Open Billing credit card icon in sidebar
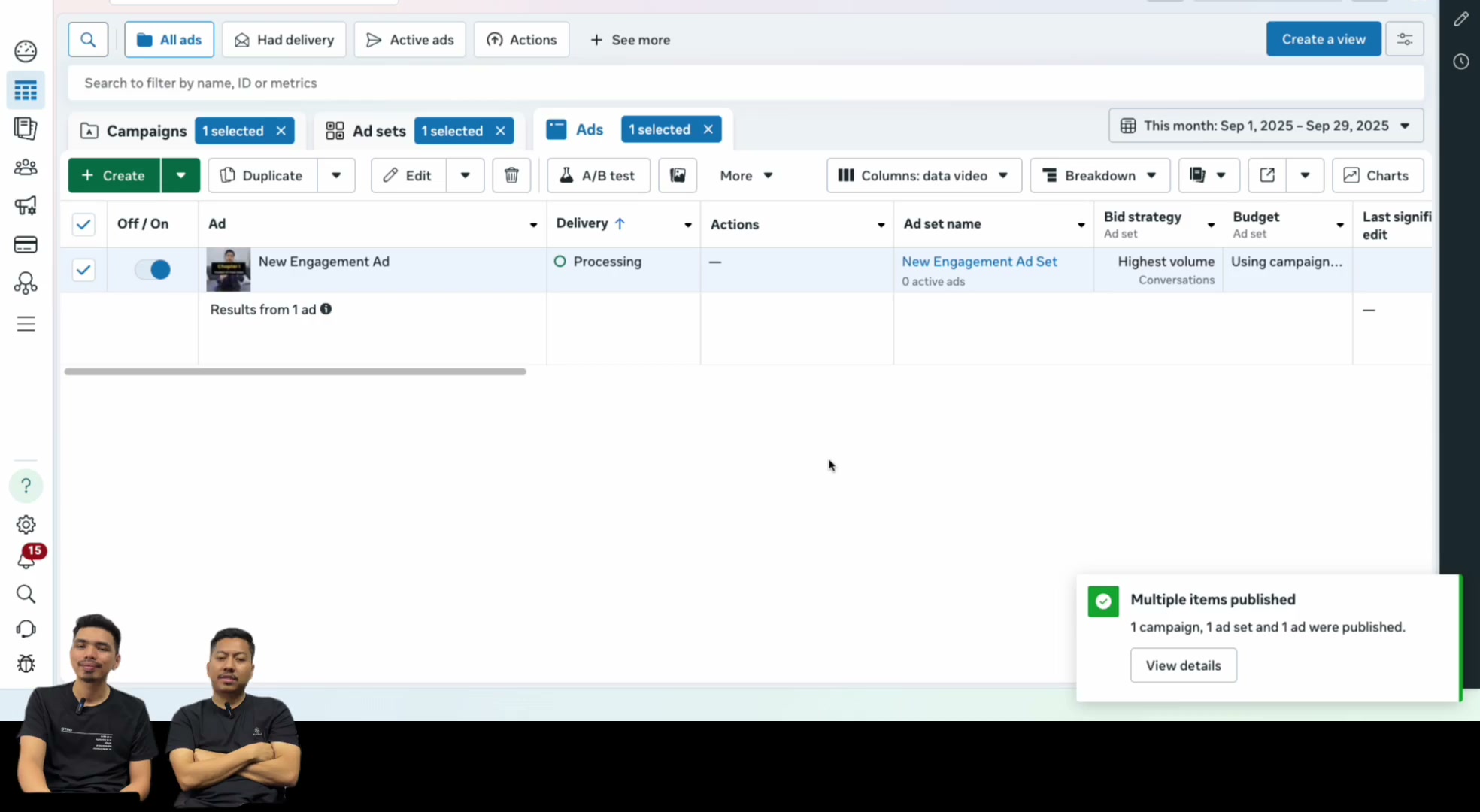This screenshot has width=1480, height=812. [x=26, y=244]
